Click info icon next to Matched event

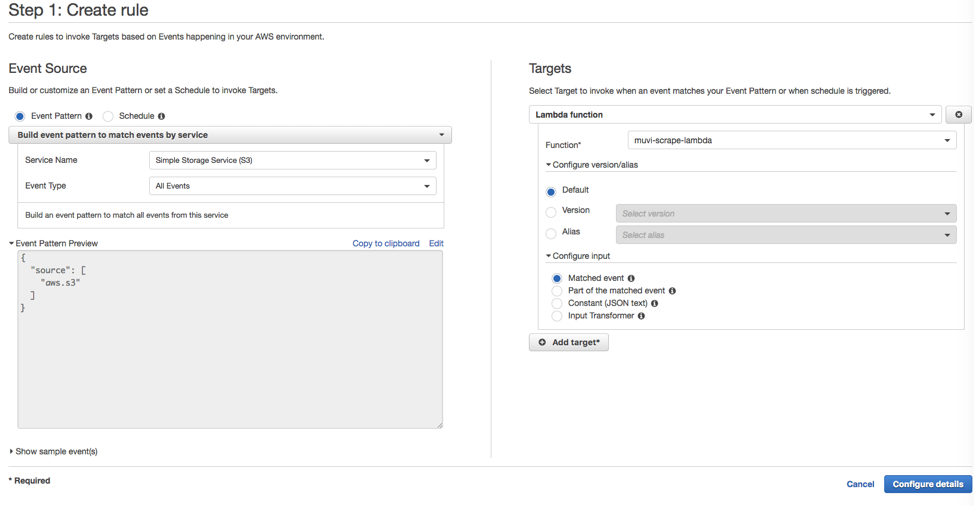[x=631, y=279]
